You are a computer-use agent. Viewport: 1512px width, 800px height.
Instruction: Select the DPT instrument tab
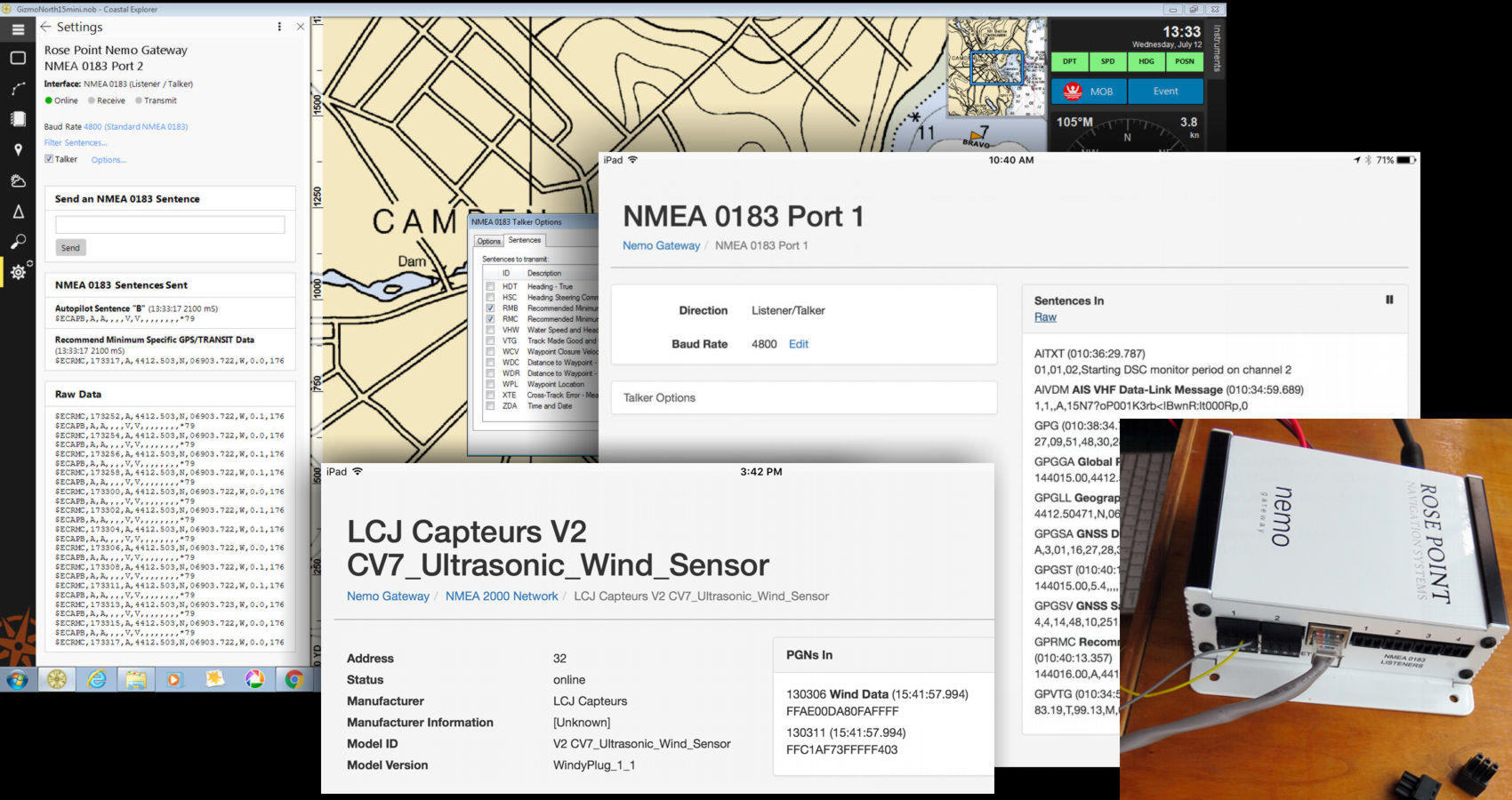tap(1070, 61)
